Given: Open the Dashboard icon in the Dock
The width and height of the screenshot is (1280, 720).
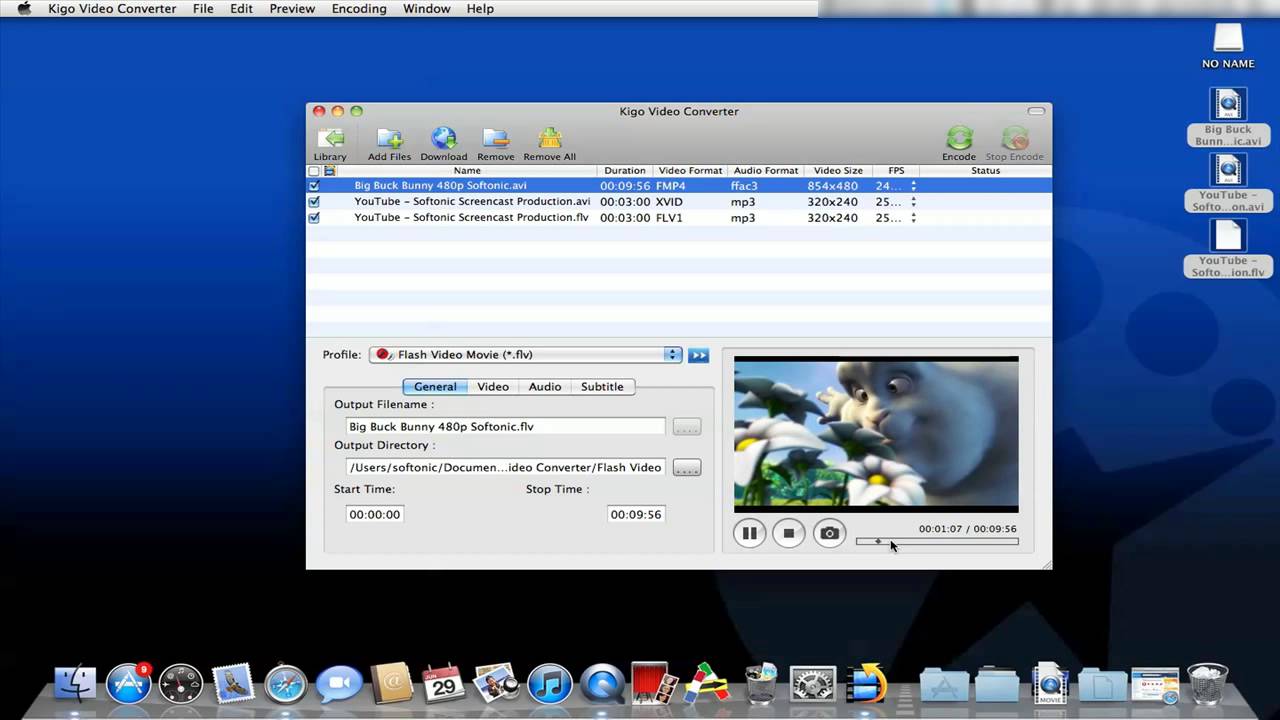Looking at the screenshot, I should (x=181, y=684).
